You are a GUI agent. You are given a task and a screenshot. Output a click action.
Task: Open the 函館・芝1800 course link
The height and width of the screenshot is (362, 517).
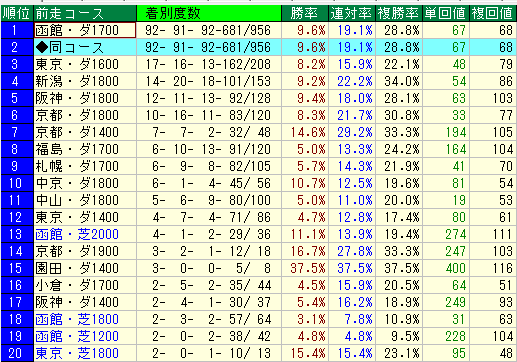click(x=77, y=319)
